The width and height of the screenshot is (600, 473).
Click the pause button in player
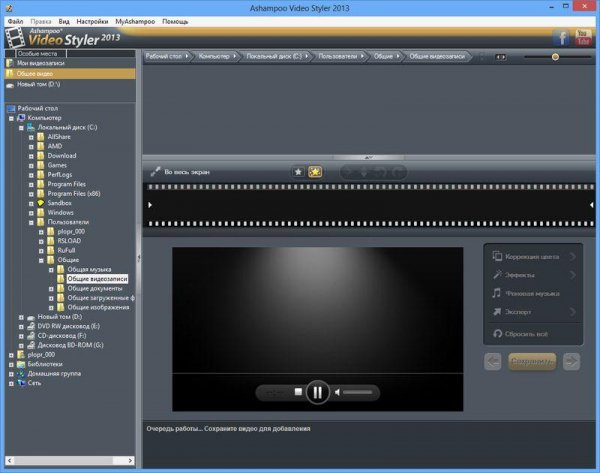click(318, 392)
